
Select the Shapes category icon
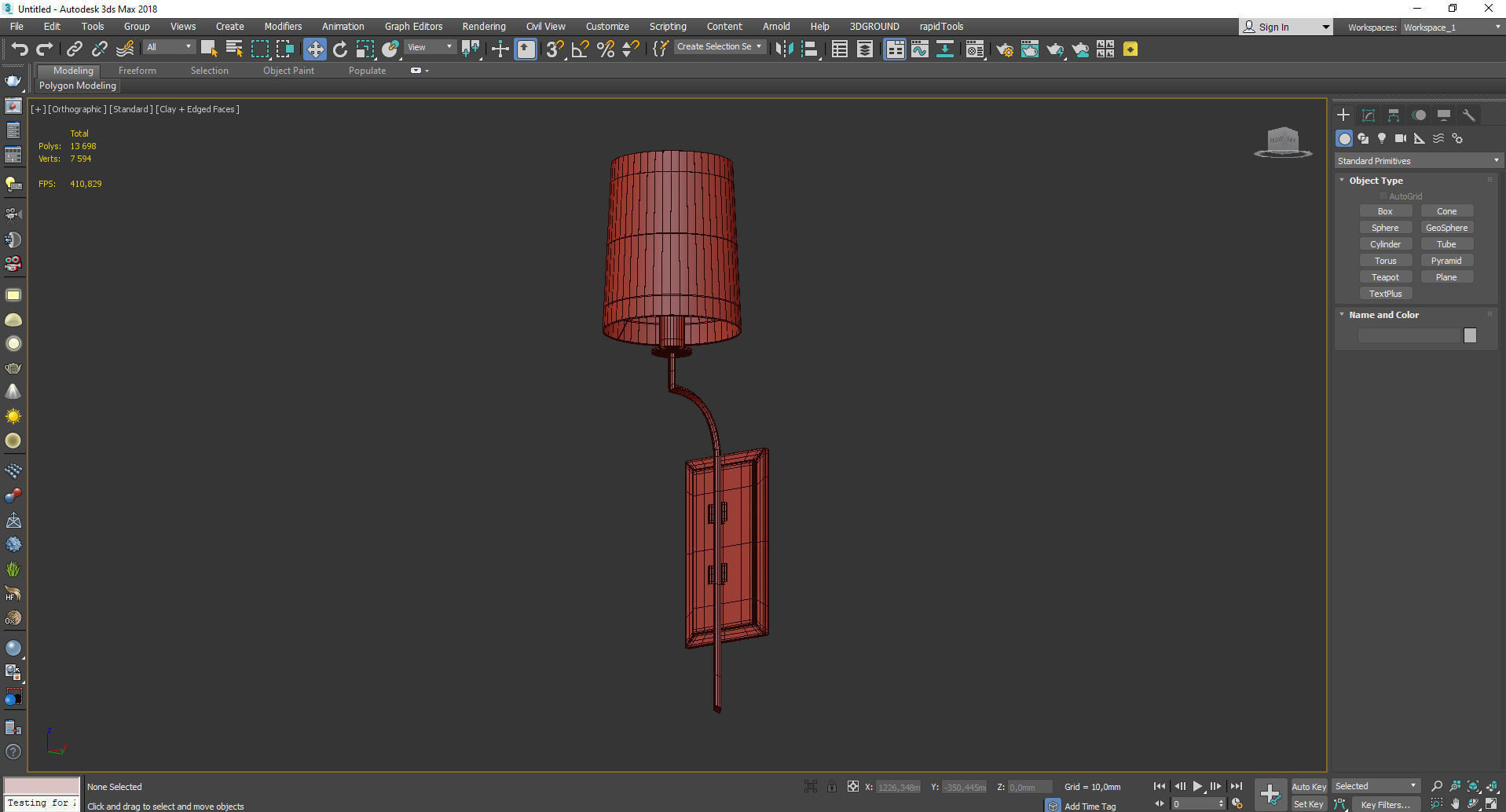click(1363, 138)
